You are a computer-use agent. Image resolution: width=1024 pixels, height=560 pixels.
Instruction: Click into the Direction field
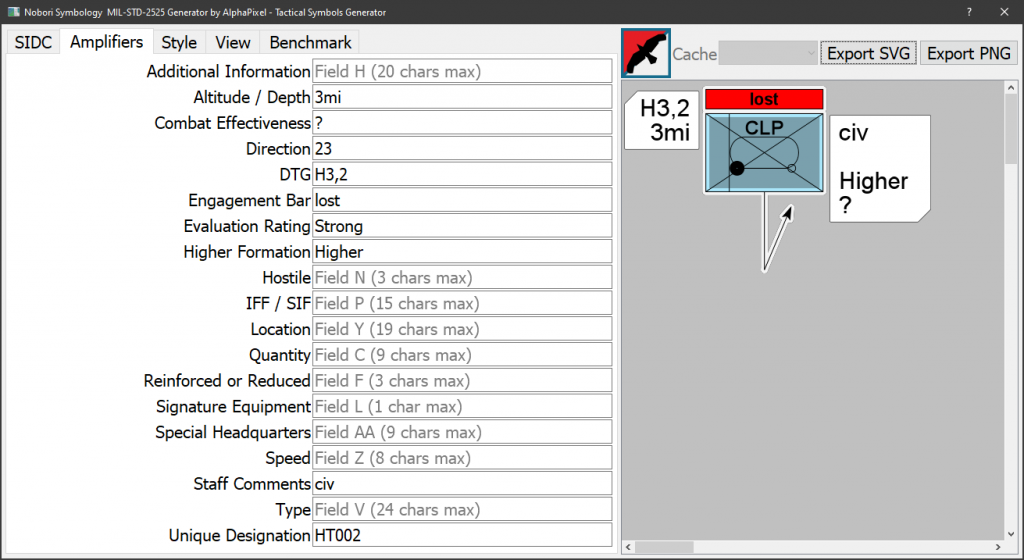[462, 149]
